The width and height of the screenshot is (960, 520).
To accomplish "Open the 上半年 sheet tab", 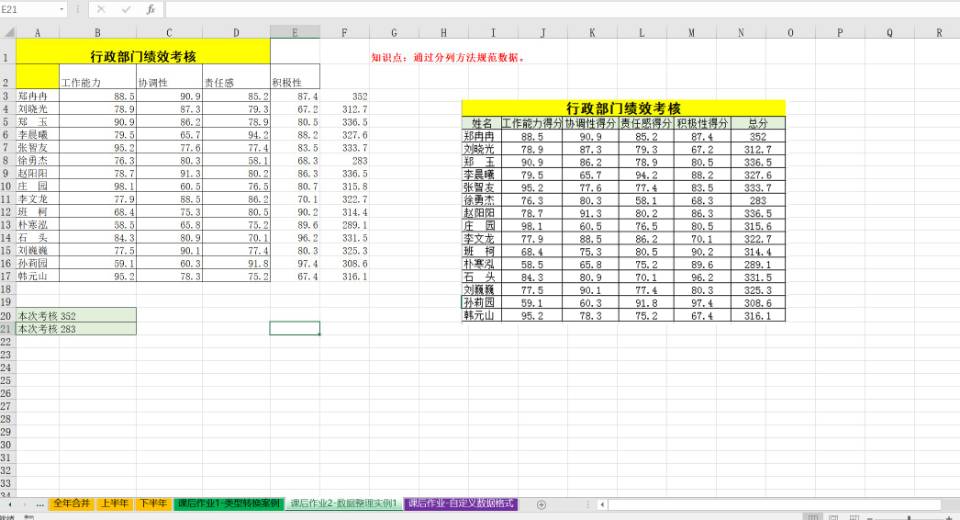I will [114, 503].
